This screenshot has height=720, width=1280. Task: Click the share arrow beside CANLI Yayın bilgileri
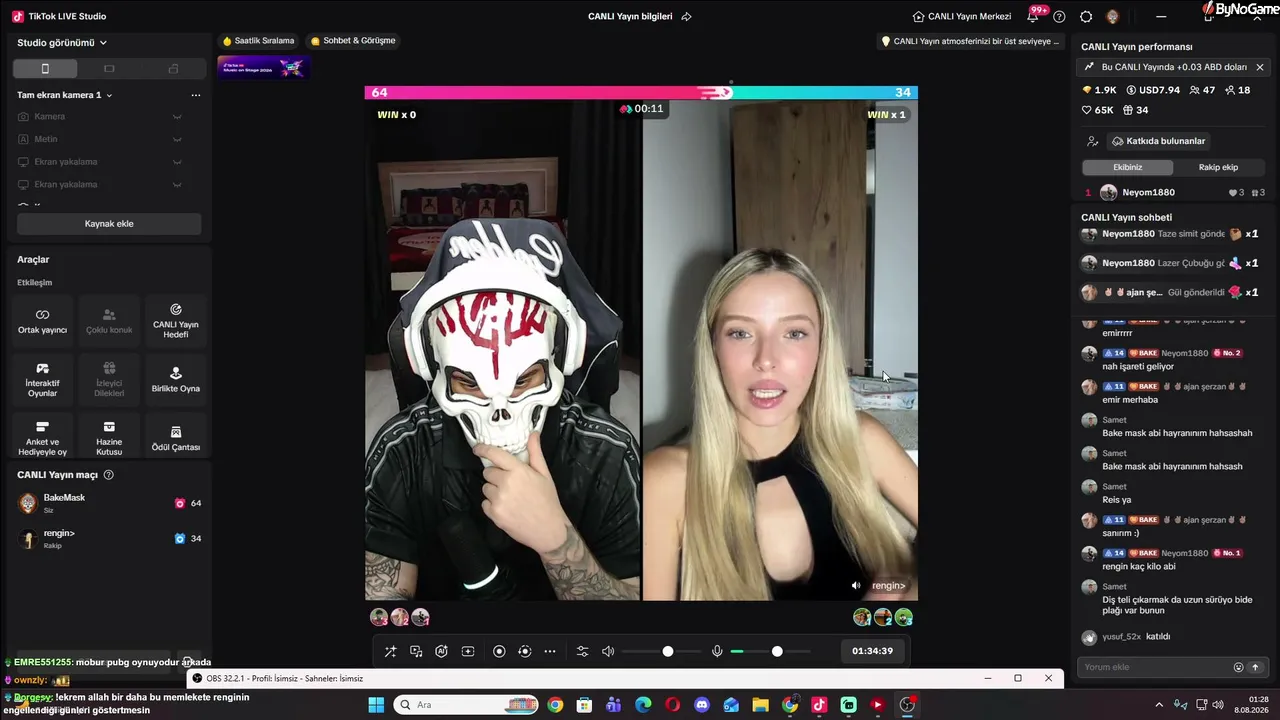pyautogui.click(x=686, y=17)
